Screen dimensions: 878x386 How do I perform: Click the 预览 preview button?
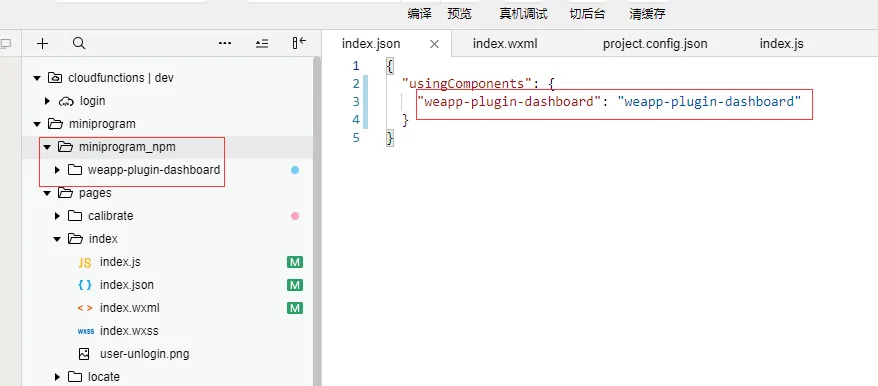point(459,14)
